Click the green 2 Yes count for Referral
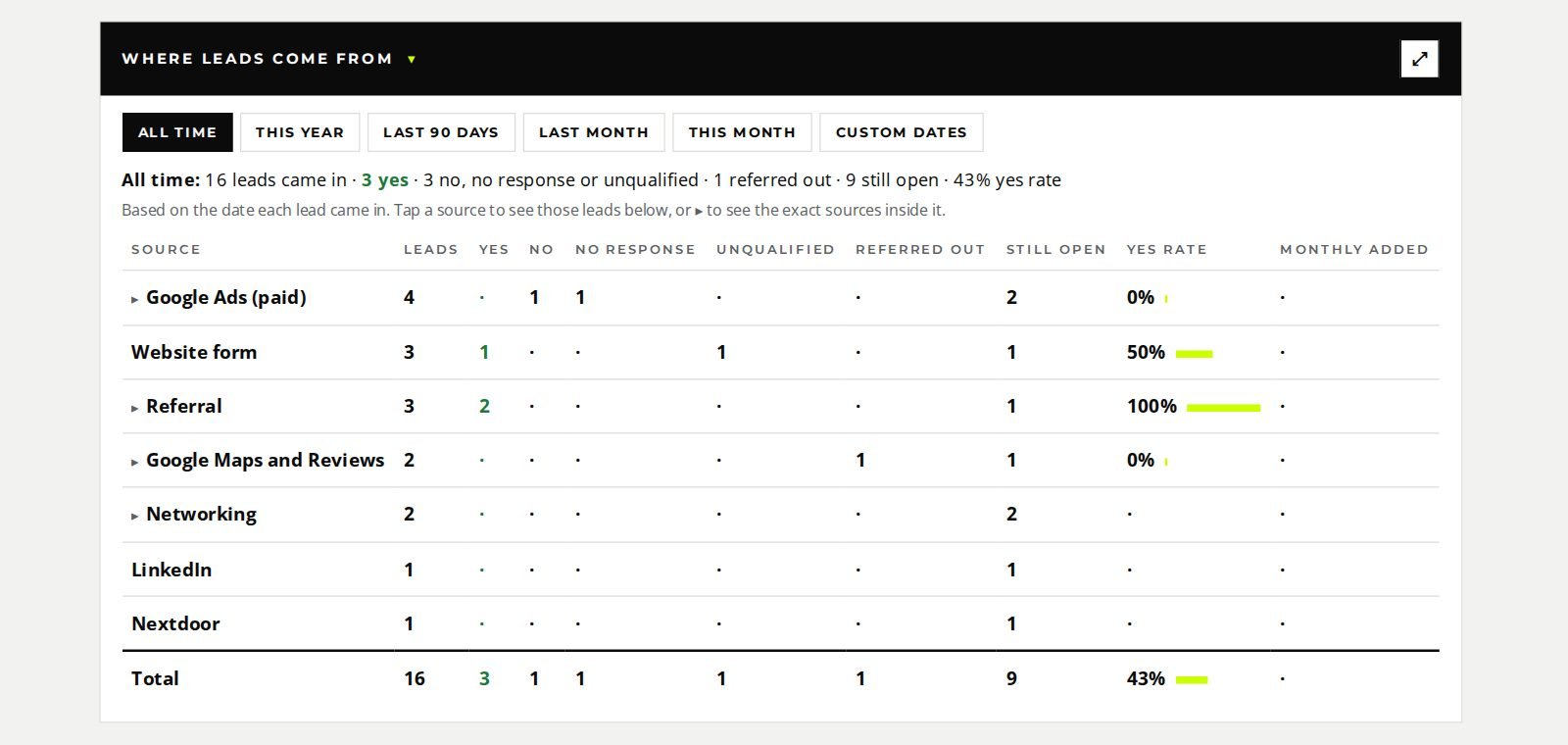 484,406
